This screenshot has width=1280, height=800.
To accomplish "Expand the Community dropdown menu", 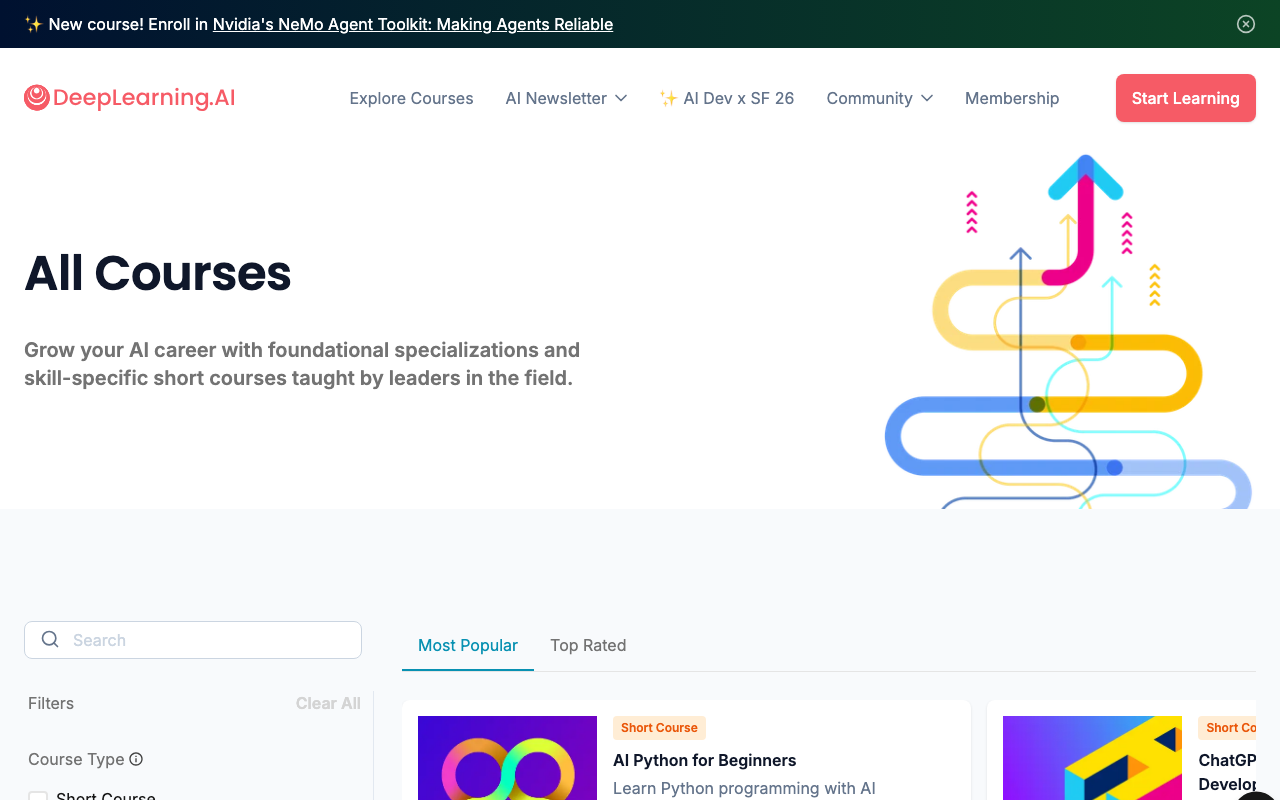I will 879,98.
